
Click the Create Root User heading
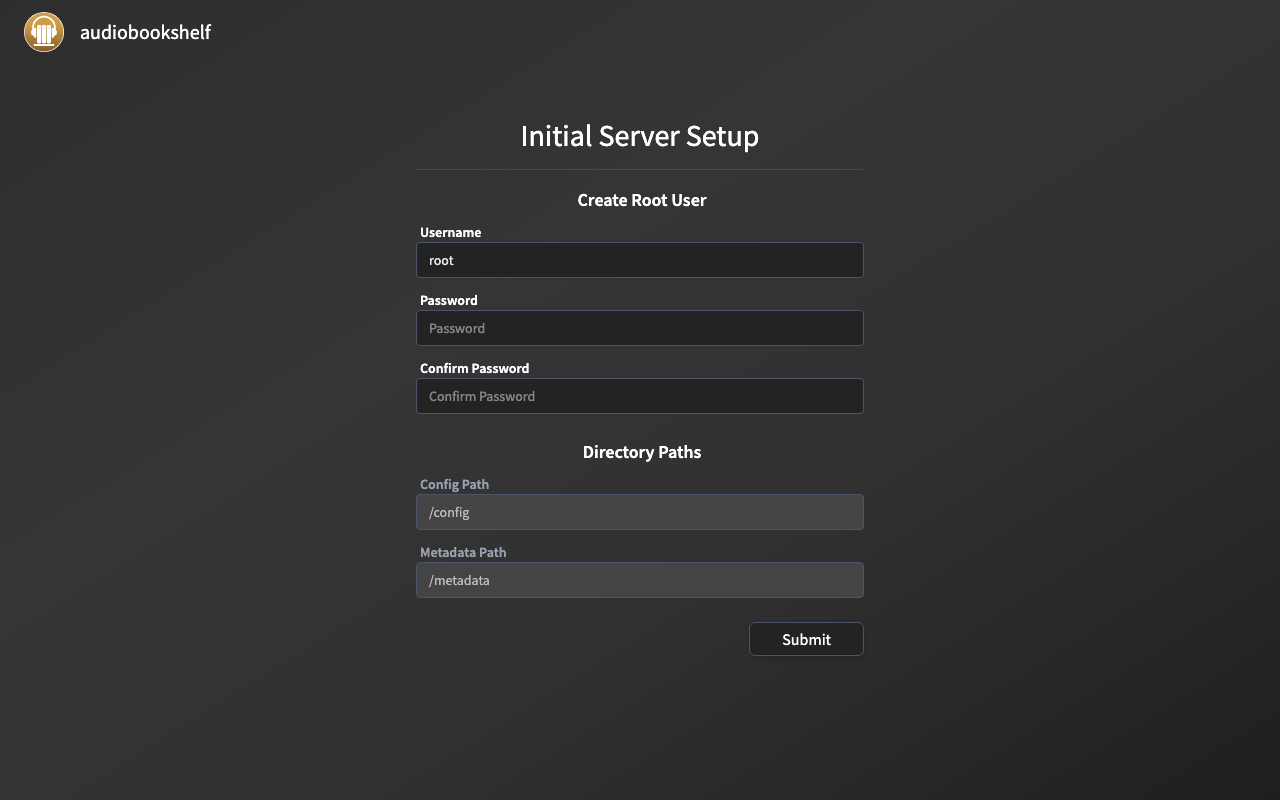(x=641, y=200)
